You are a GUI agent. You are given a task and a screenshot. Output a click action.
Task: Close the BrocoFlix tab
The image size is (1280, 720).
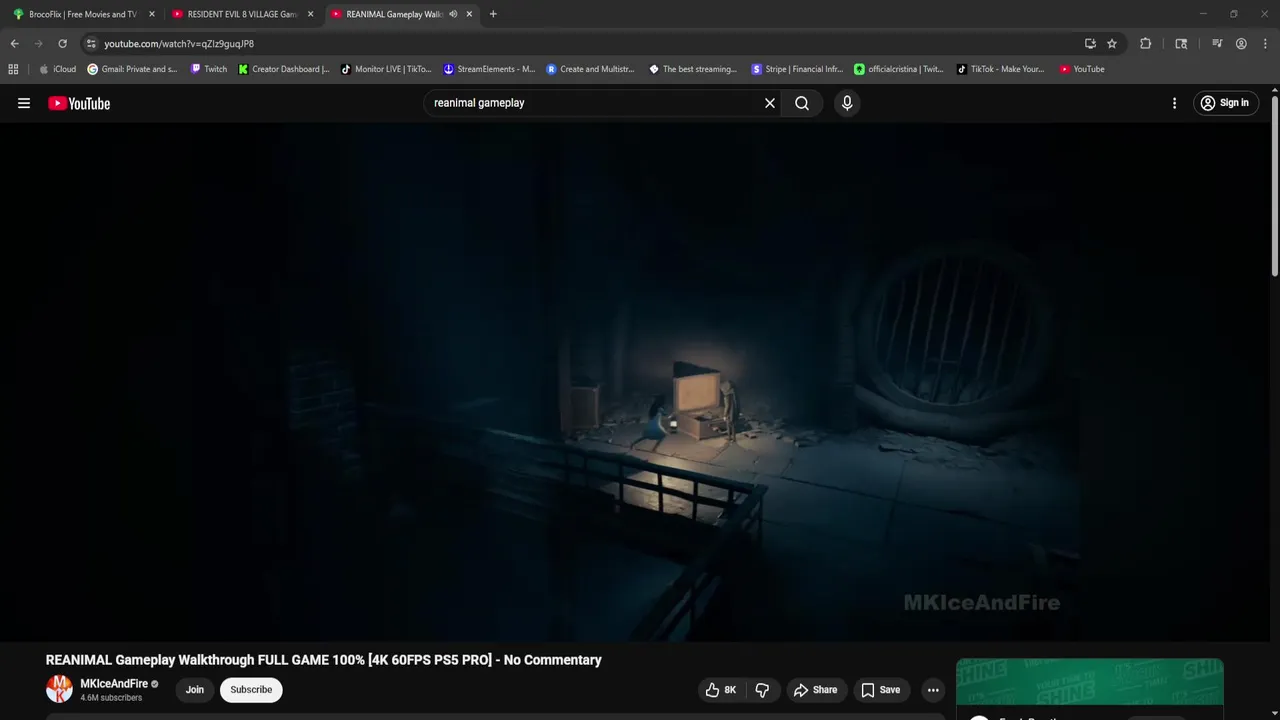click(152, 14)
